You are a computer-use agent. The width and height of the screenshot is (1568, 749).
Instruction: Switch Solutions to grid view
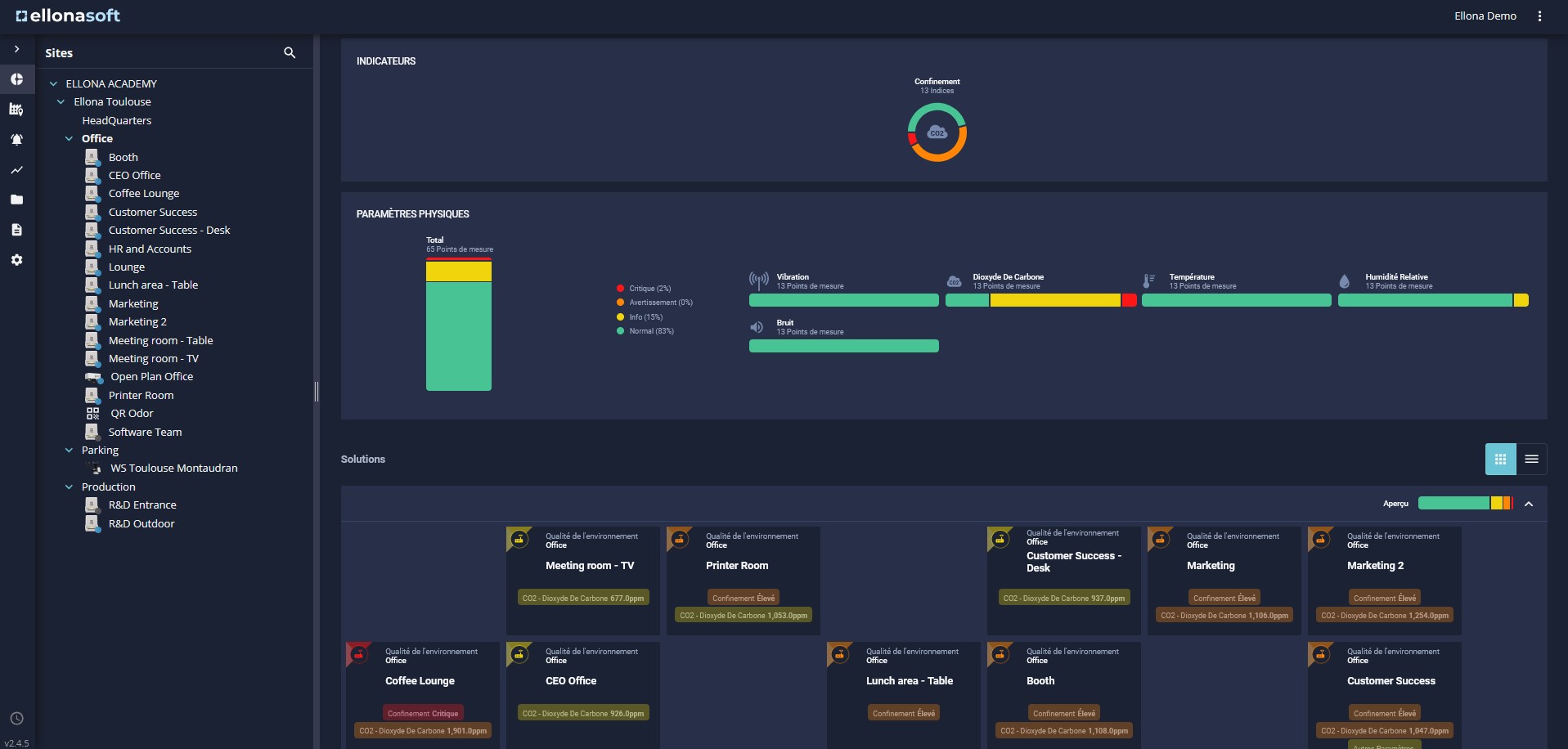[x=1500, y=460]
